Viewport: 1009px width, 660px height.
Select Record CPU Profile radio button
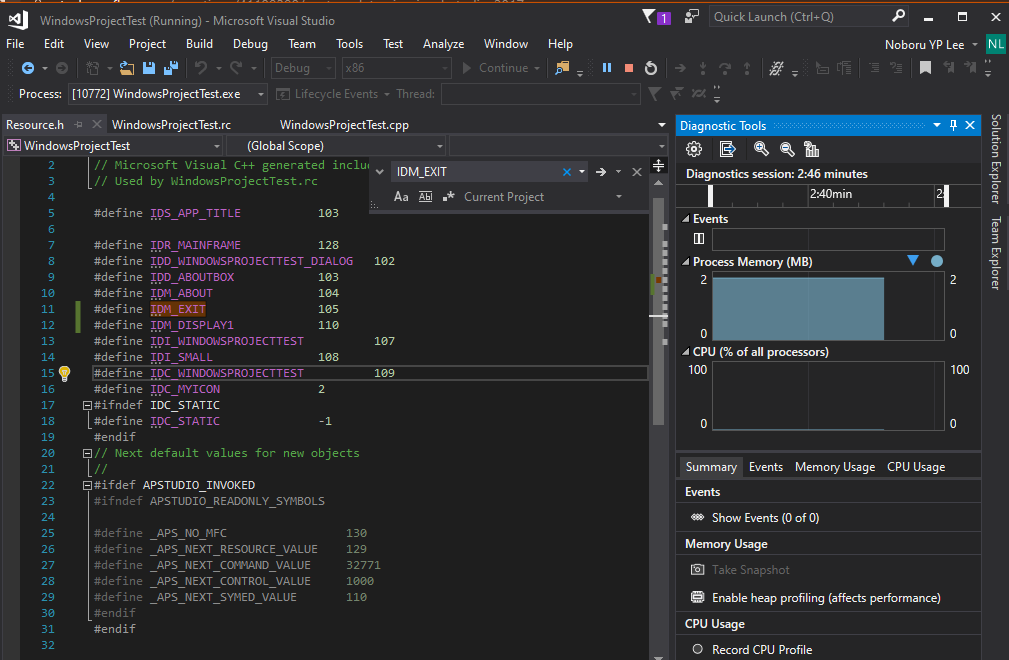[698, 649]
